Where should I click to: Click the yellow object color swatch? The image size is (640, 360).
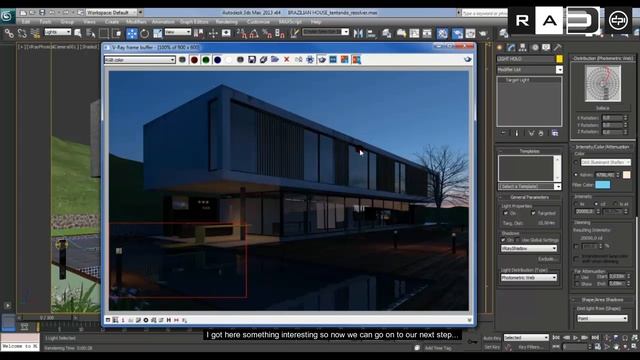click(x=559, y=59)
